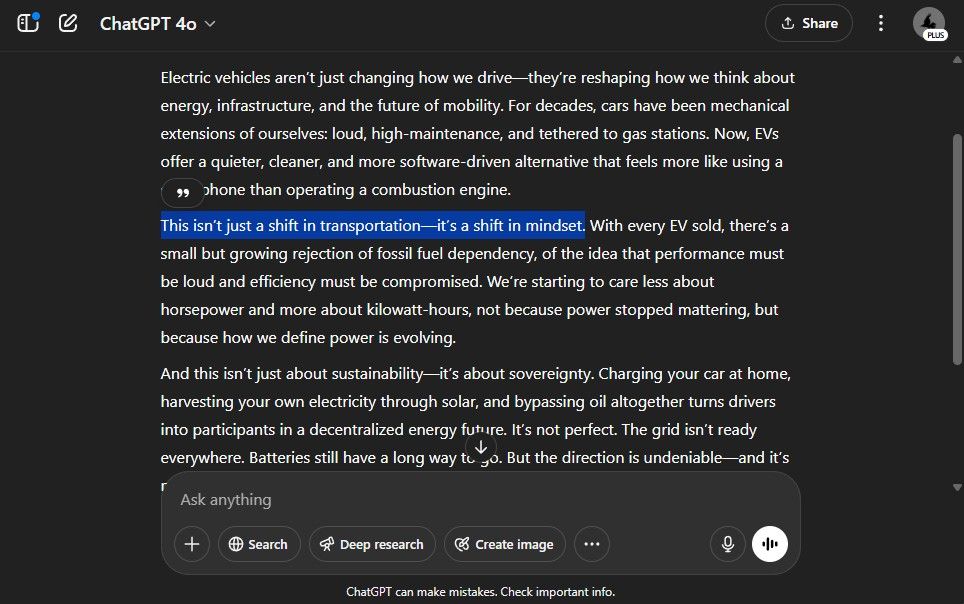The height and width of the screenshot is (604, 964).
Task: Click the highlighted sentence about mindset
Action: click(372, 225)
